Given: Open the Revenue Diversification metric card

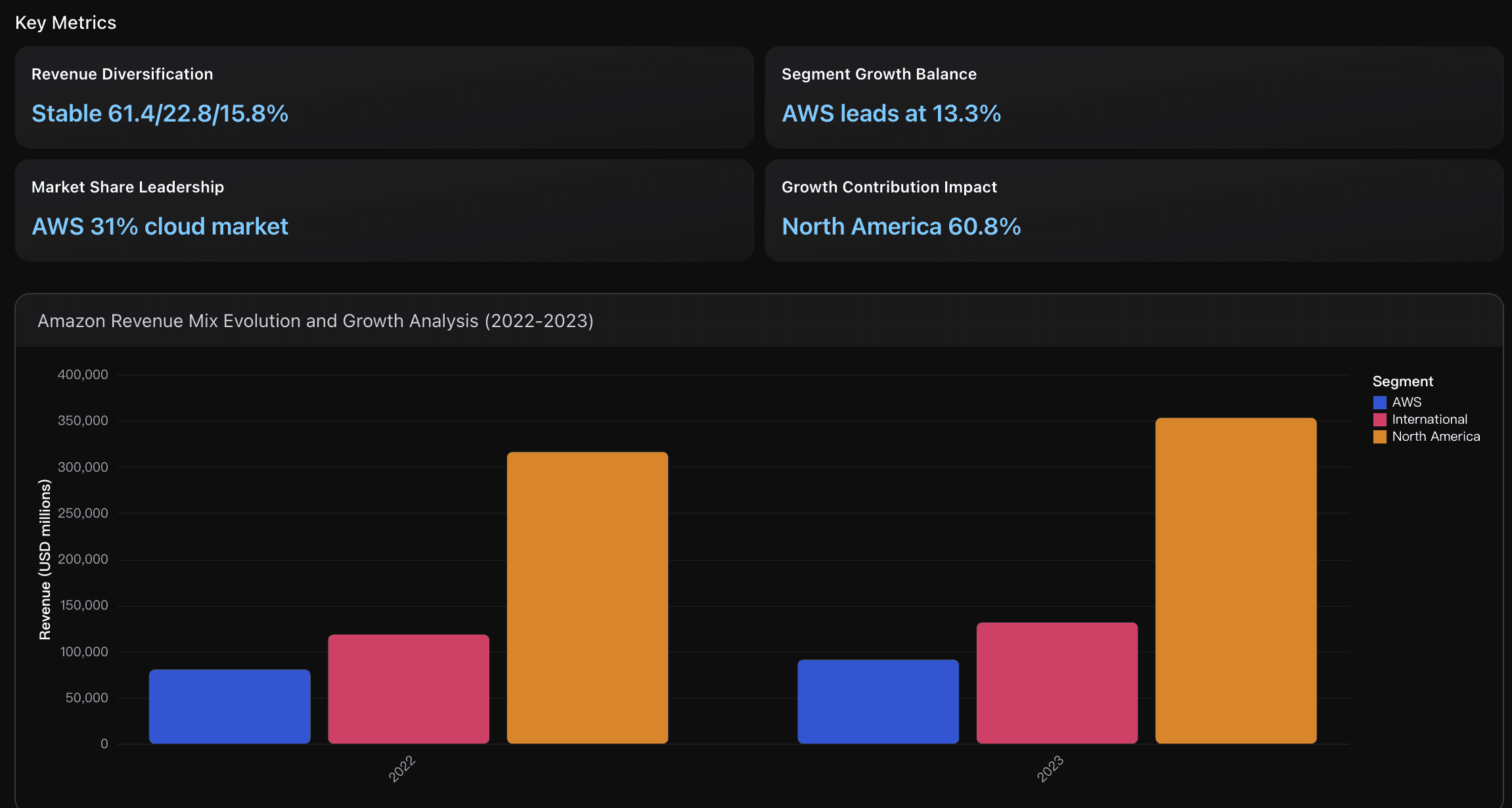Looking at the screenshot, I should click(384, 97).
